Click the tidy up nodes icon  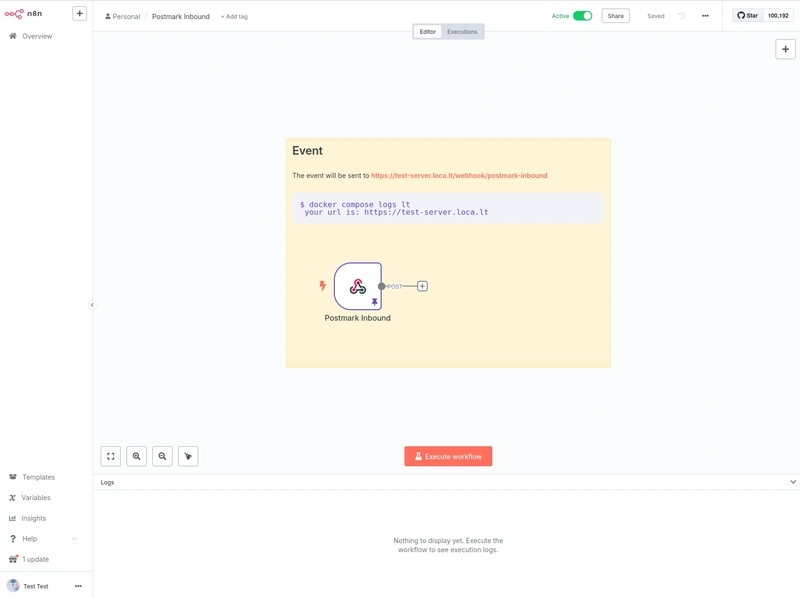click(188, 456)
